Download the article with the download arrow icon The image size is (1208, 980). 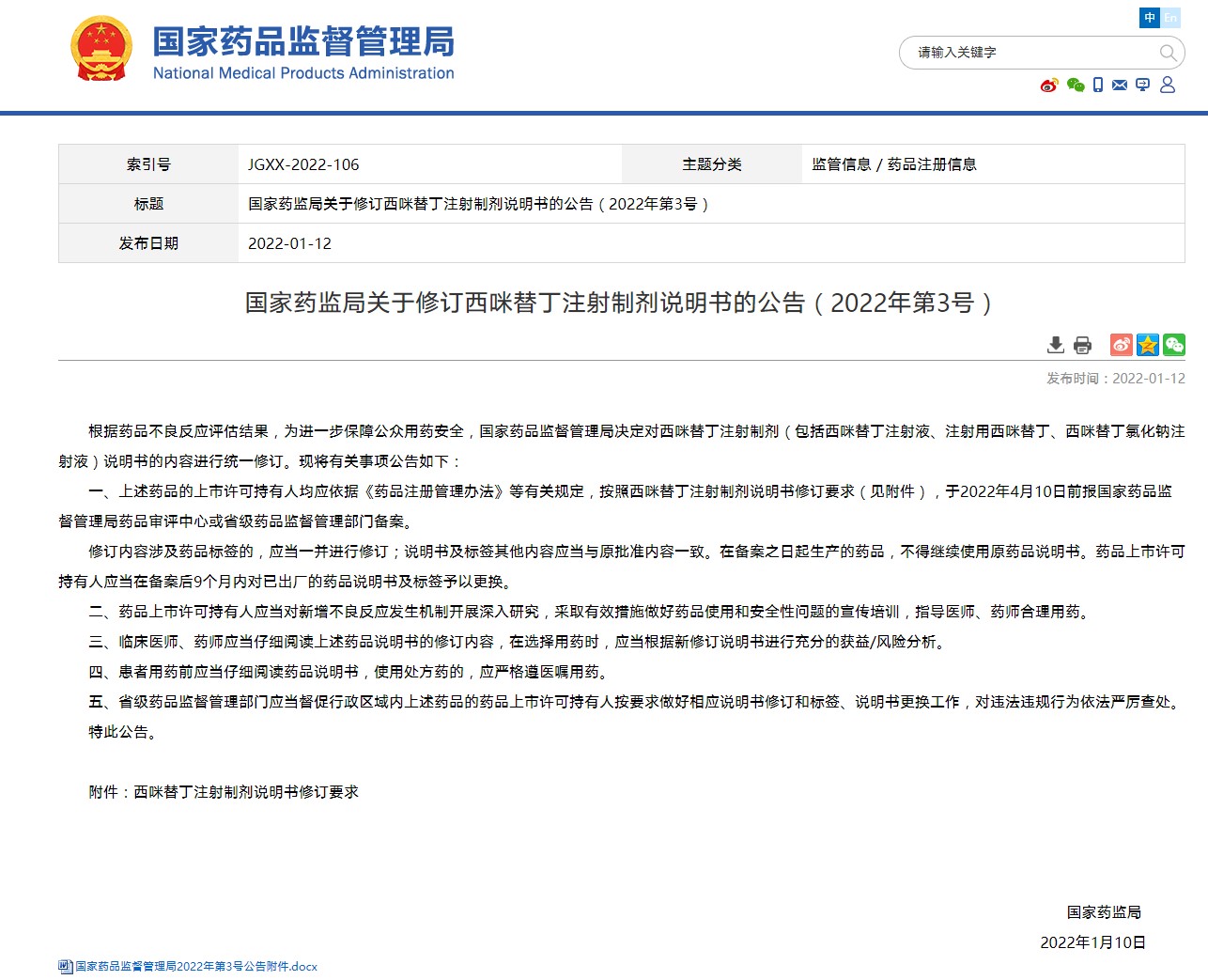(1056, 345)
